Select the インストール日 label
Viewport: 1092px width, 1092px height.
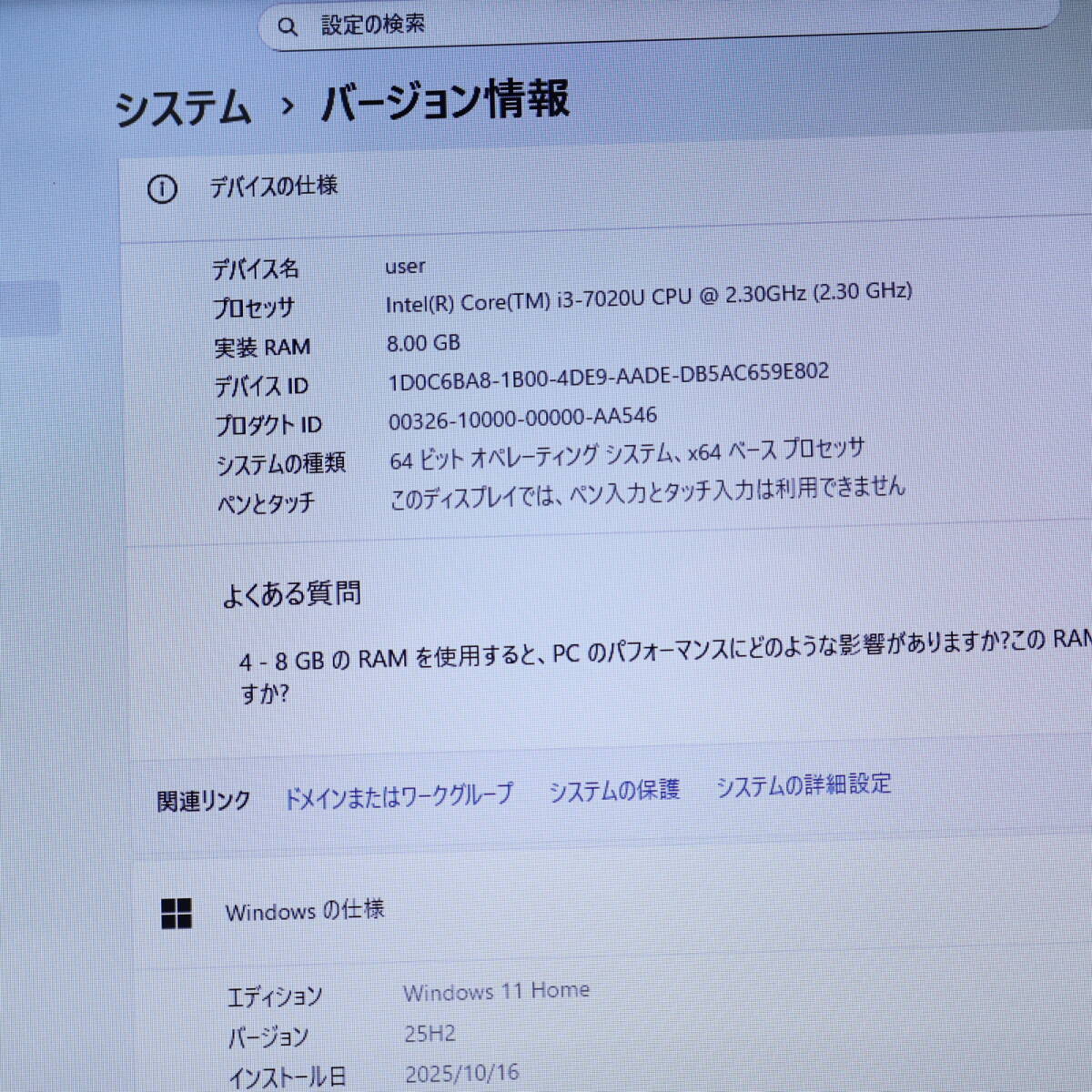pyautogui.click(x=288, y=1077)
